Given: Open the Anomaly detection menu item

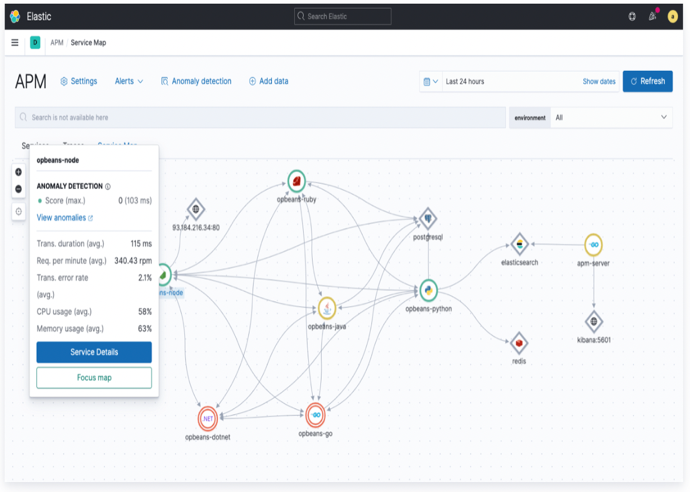Looking at the screenshot, I should pyautogui.click(x=196, y=81).
